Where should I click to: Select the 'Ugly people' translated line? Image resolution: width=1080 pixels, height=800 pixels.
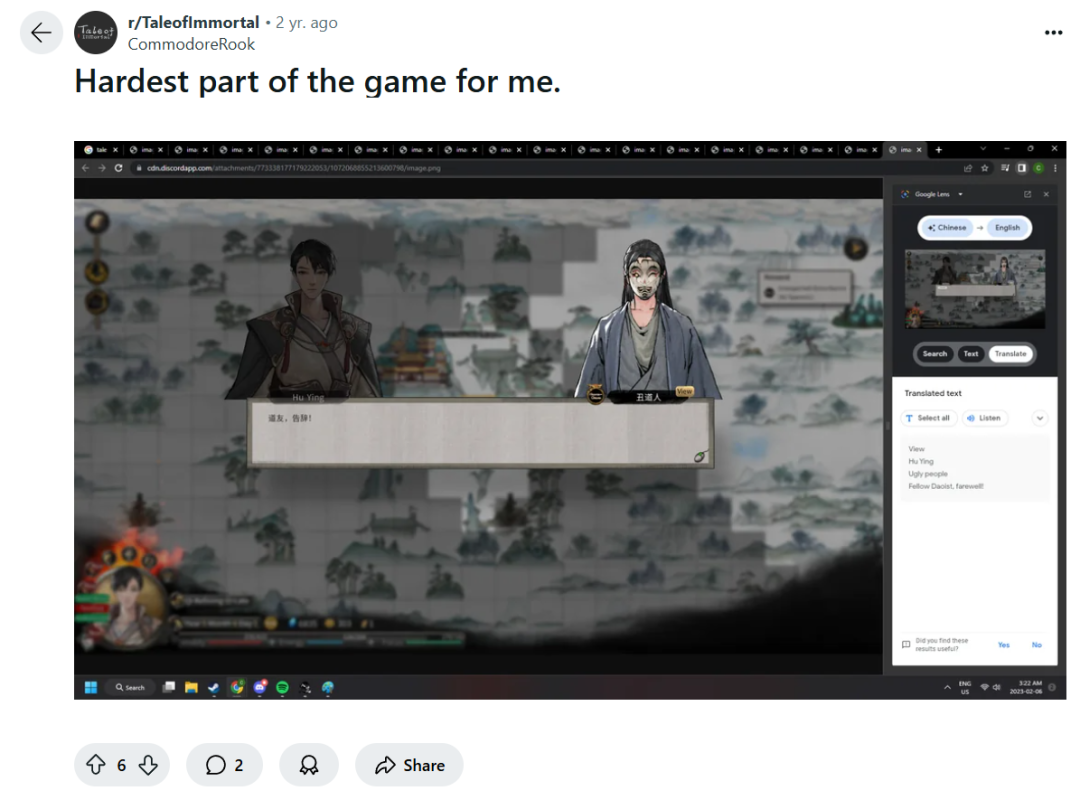(928, 474)
